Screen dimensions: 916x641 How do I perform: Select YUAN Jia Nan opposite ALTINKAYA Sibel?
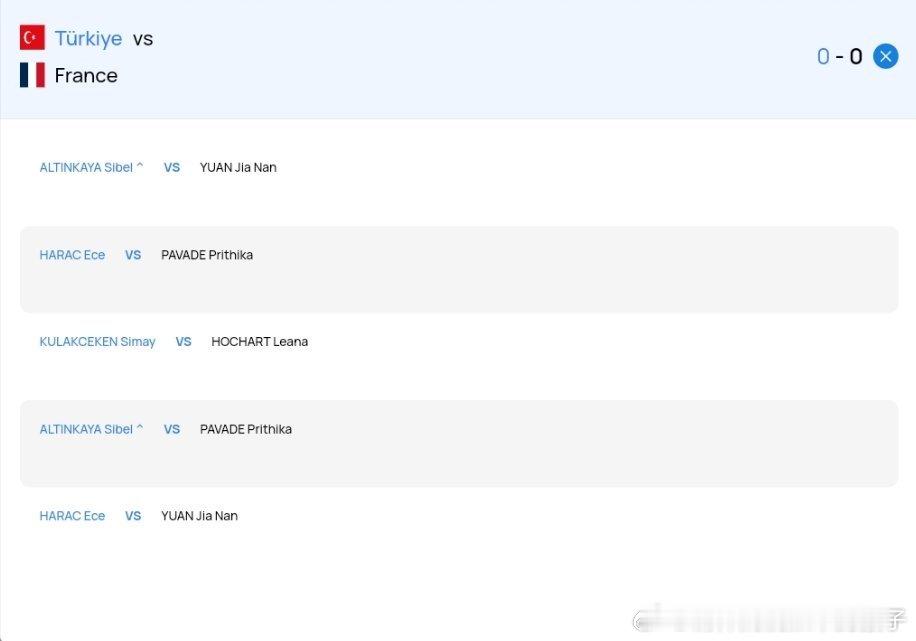tap(238, 167)
